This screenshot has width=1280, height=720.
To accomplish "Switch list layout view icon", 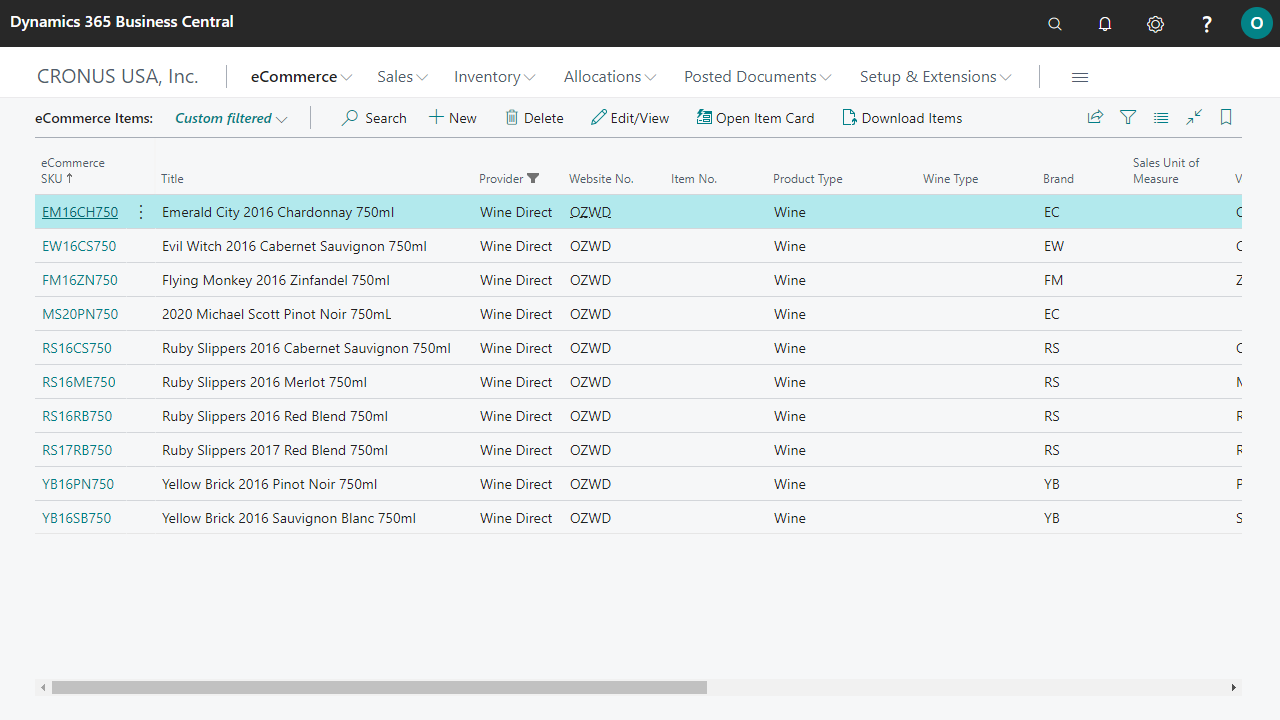I will coord(1161,118).
